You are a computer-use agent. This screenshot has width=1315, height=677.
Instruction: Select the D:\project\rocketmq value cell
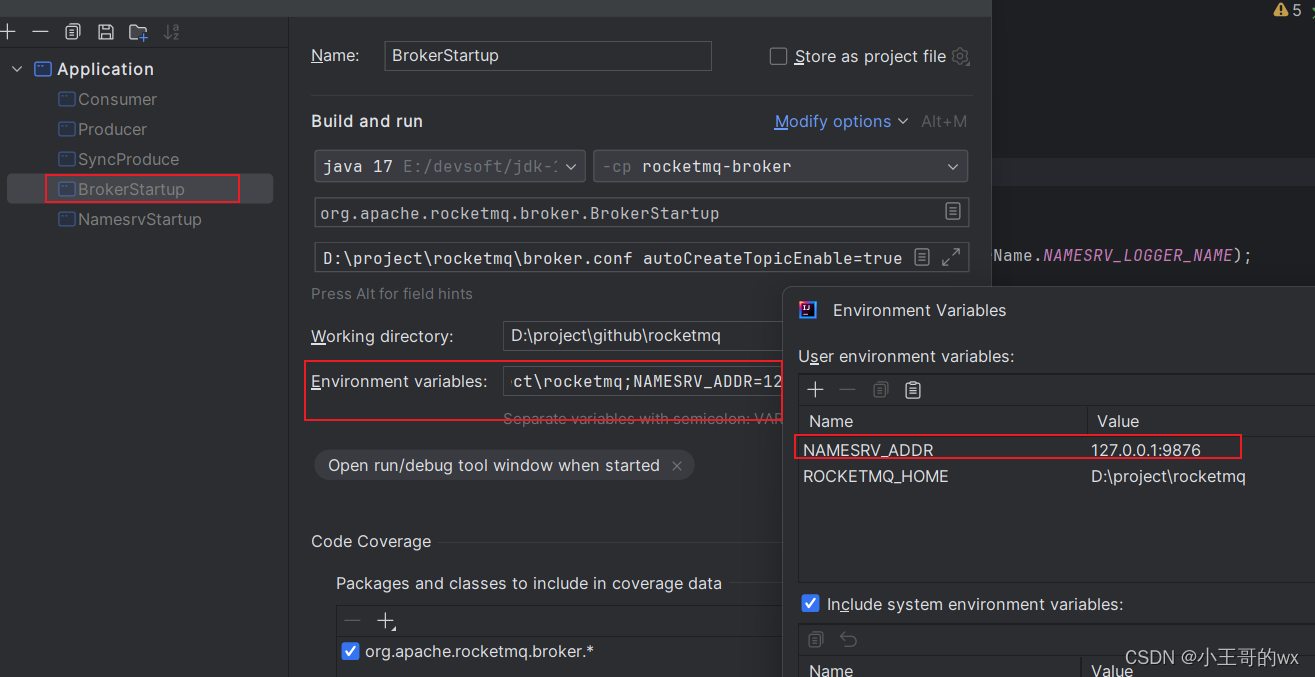1168,476
